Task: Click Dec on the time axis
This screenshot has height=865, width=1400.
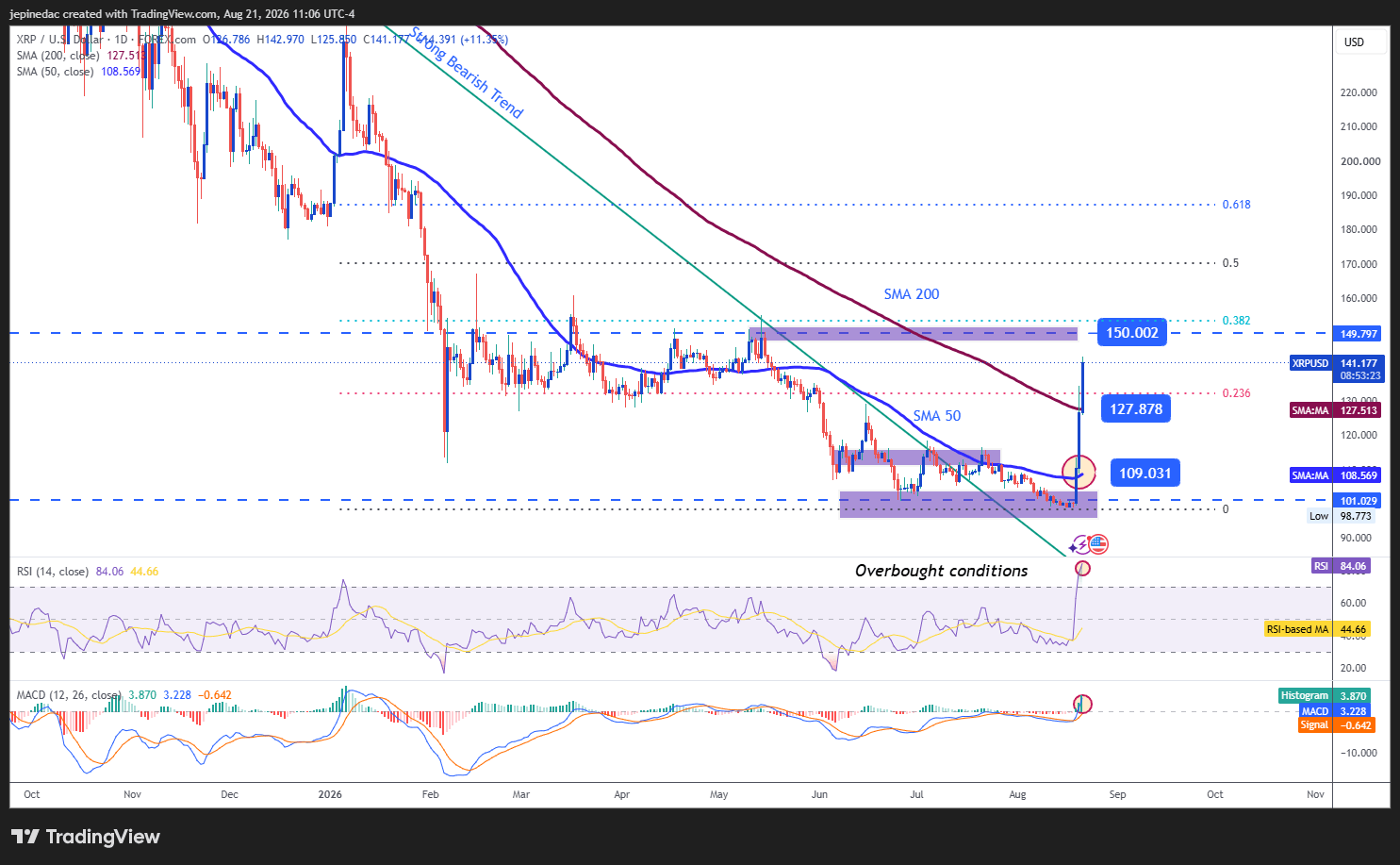Action: click(230, 794)
